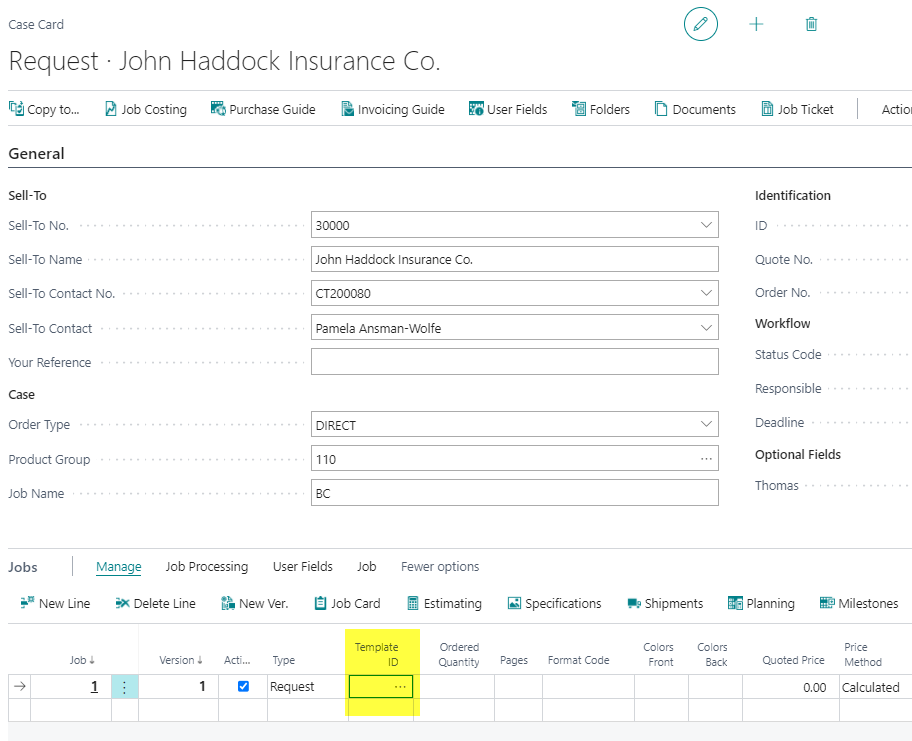The width and height of the screenshot is (912, 741).
Task: Expand the Sell-To No. dropdown
Action: point(706,225)
